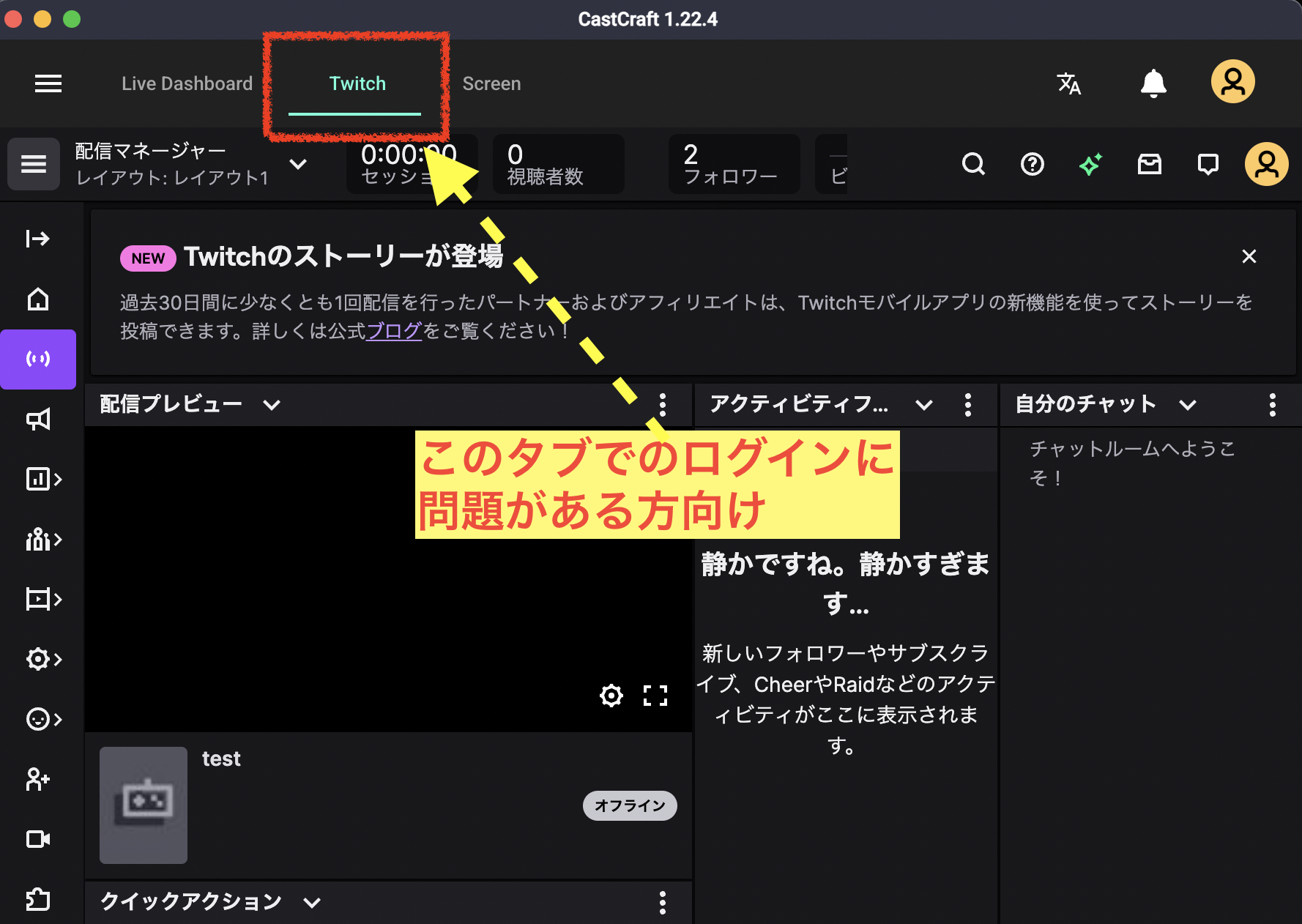Click the green sparkle icon
This screenshot has width=1302, height=924.
pos(1091,164)
